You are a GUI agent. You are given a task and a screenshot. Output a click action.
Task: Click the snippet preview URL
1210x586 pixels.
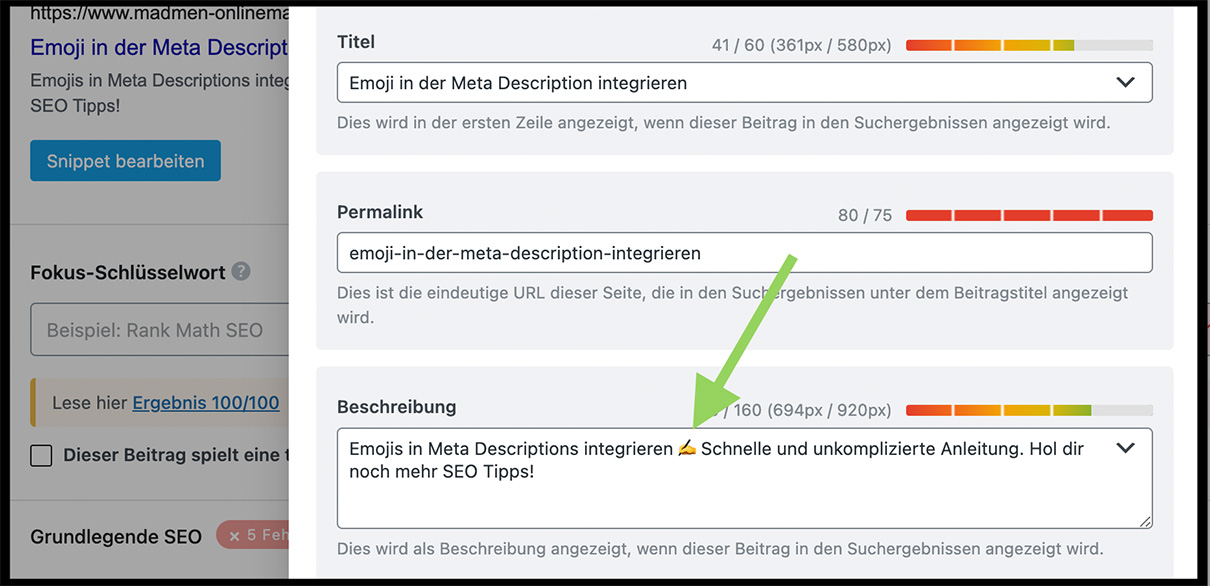click(159, 15)
